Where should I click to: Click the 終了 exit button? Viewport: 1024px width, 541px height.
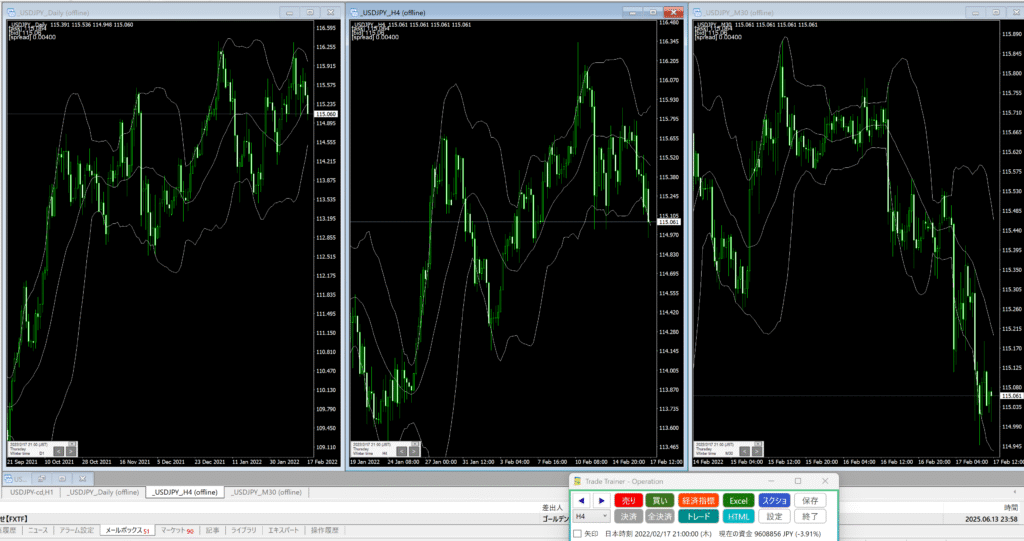click(x=810, y=516)
